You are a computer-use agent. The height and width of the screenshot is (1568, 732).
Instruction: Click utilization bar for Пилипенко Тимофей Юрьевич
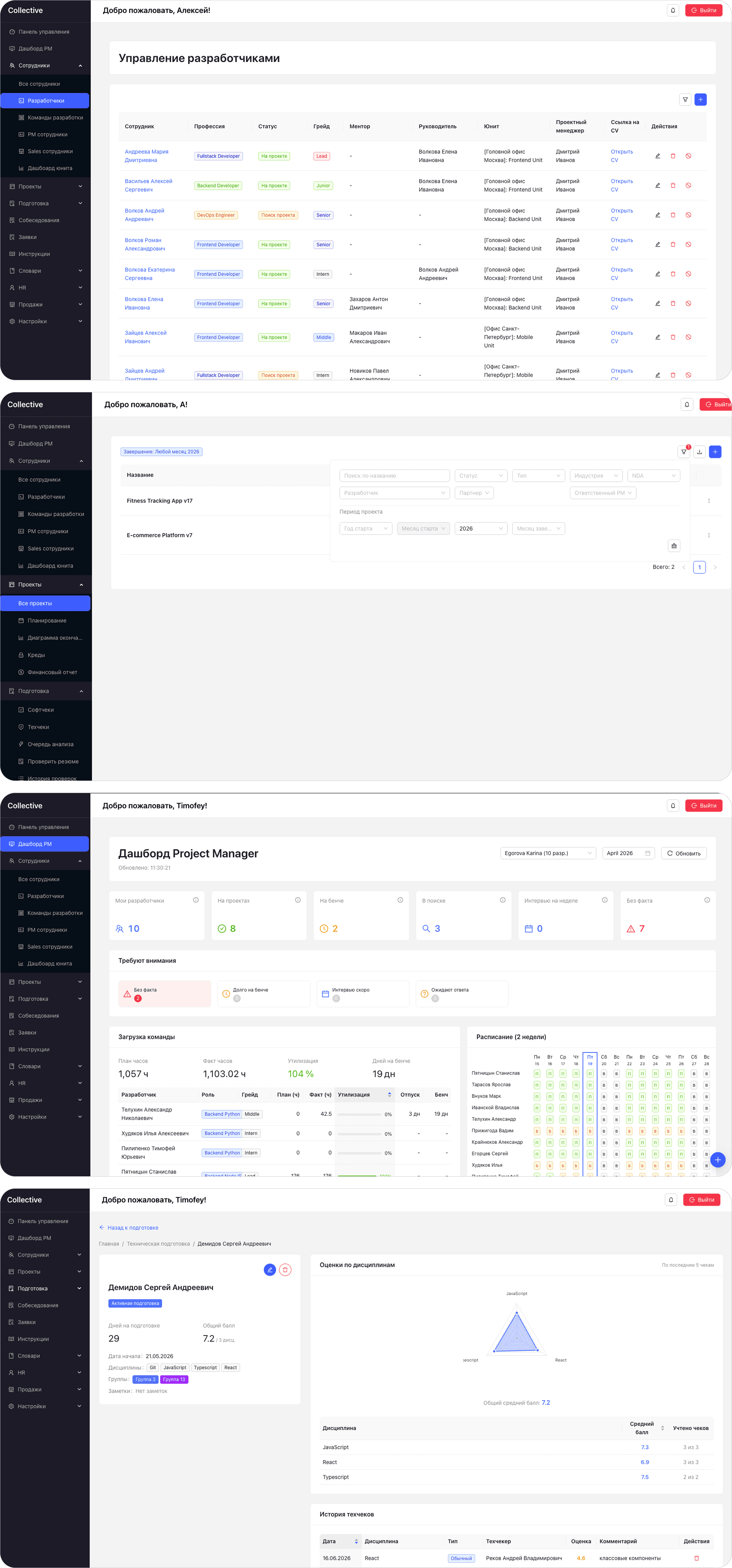coord(359,1153)
